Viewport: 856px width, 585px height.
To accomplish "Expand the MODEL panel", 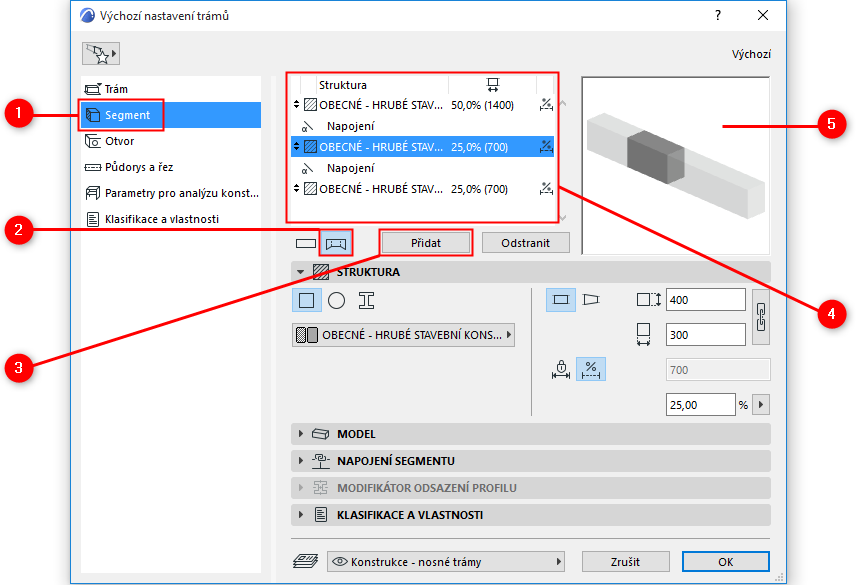I will [301, 434].
